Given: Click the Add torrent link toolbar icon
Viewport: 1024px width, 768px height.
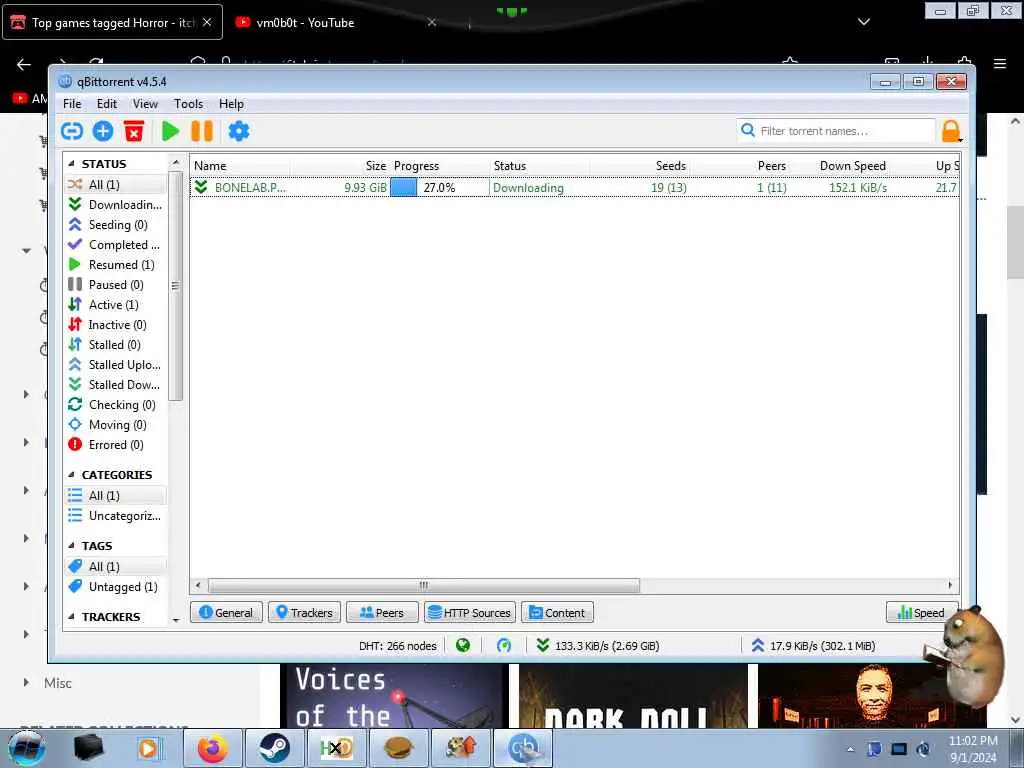Looking at the screenshot, I should (72, 131).
